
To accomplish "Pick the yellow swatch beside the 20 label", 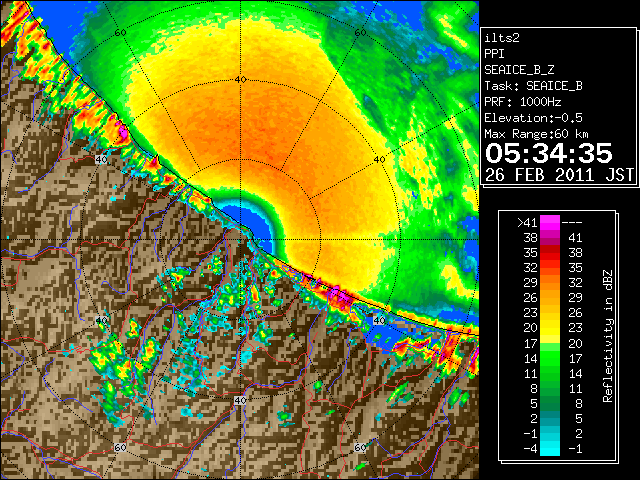I will [x=550, y=329].
